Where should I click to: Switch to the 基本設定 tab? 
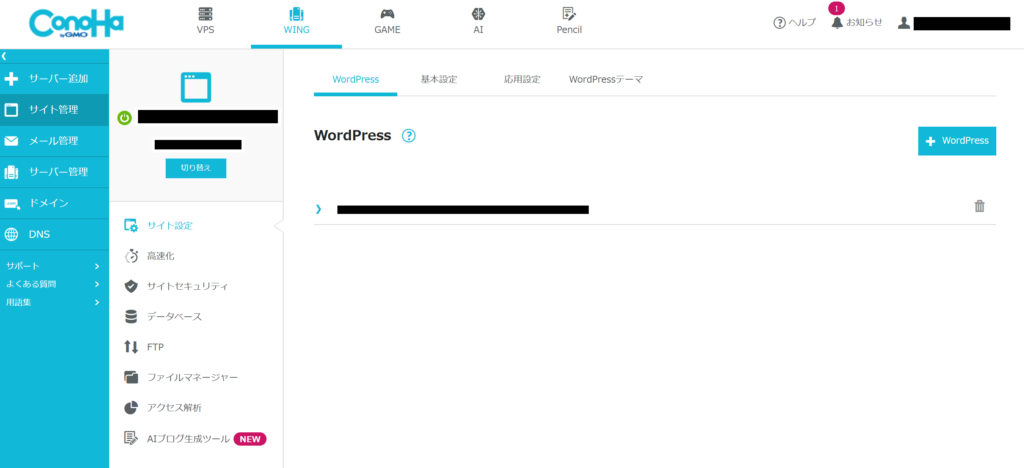pyautogui.click(x=438, y=79)
